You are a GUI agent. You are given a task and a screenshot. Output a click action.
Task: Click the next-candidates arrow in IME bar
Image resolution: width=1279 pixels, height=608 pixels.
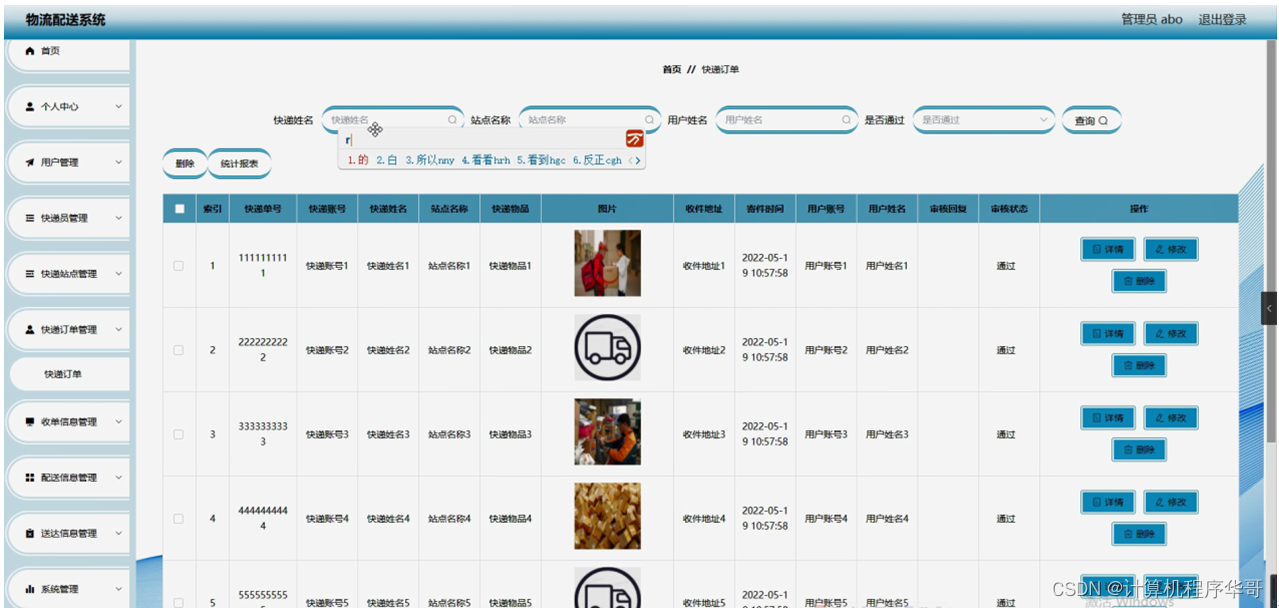tap(636, 160)
